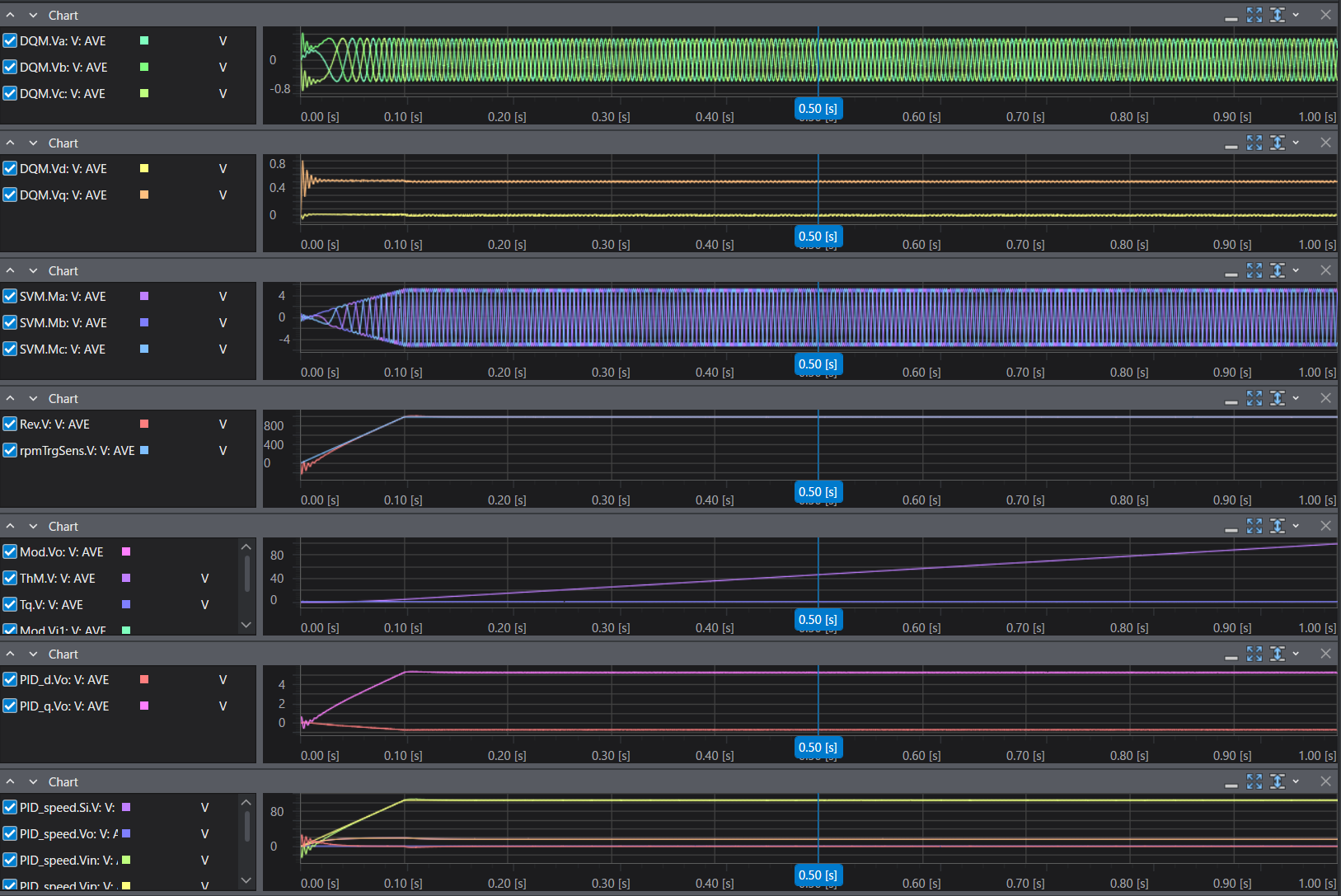Fit all axes in SVM.Ma chart
Image resolution: width=1341 pixels, height=896 pixels.
(x=1254, y=270)
